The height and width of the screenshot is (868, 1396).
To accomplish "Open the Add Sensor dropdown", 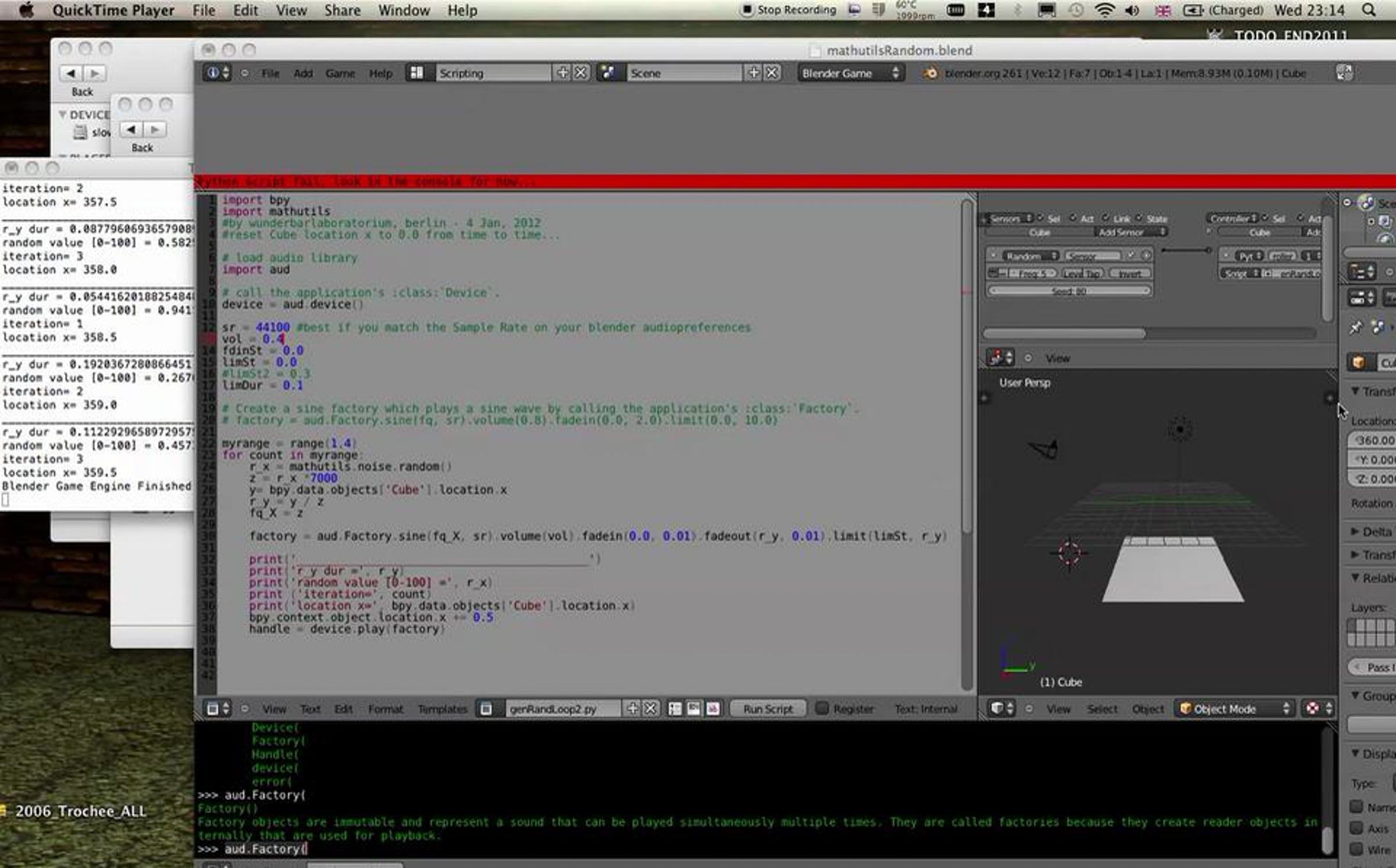I will (1131, 232).
